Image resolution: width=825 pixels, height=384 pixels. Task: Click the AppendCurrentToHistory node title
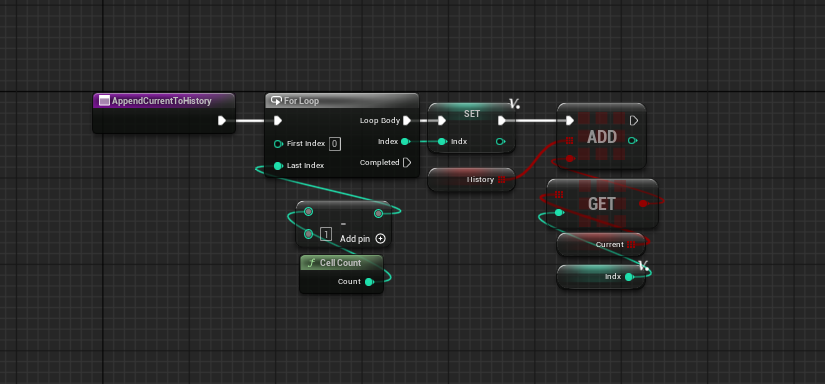click(162, 101)
